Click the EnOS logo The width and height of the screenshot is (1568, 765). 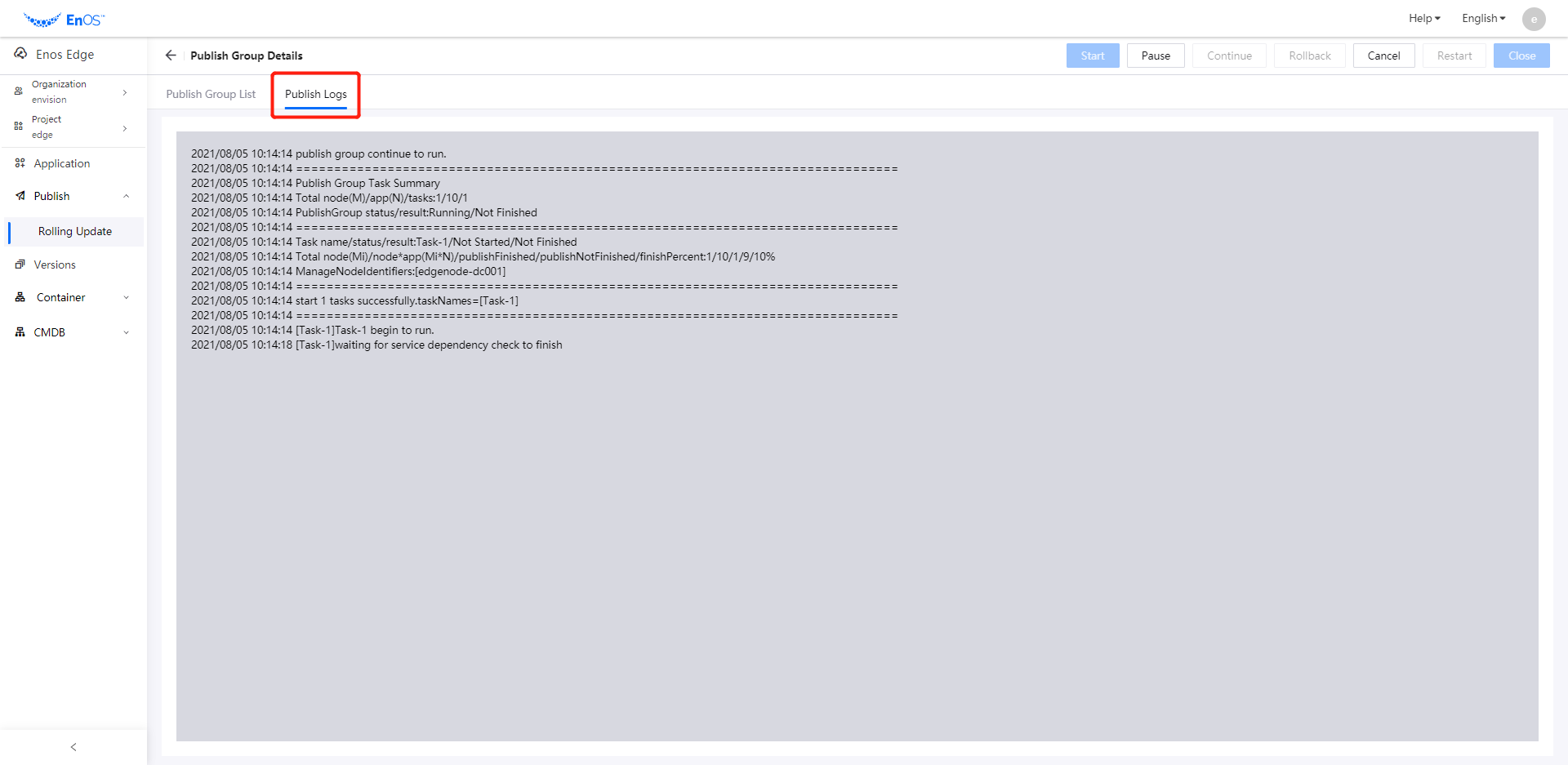64,20
